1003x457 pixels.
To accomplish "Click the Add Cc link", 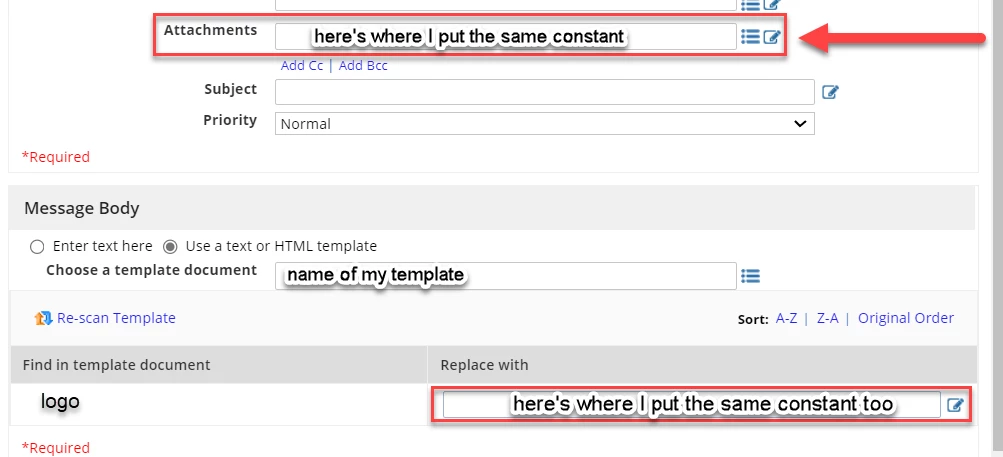I will (x=302, y=65).
